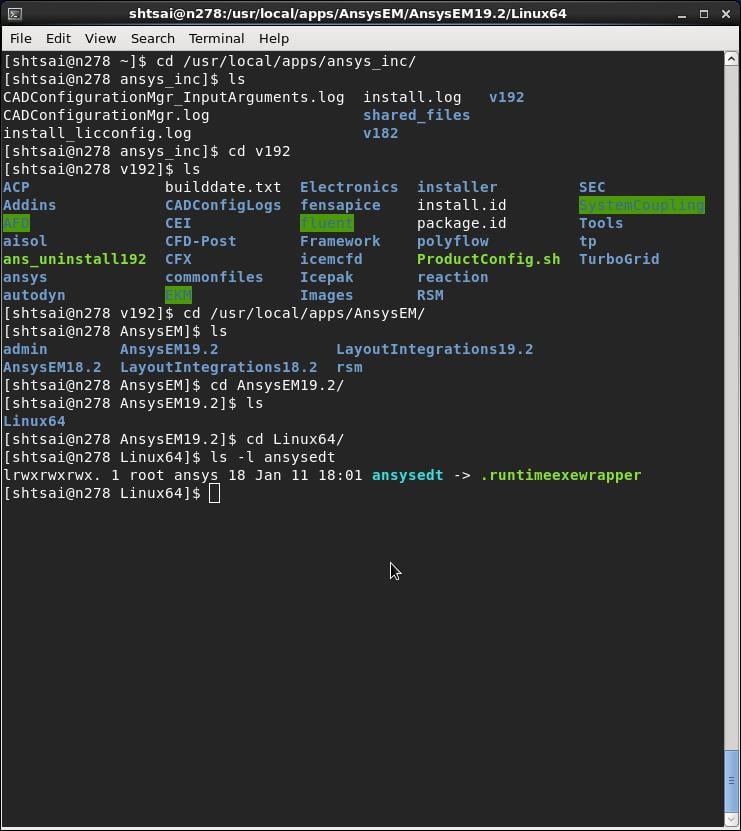Click the commonfiles directory entry
Image resolution: width=741 pixels, height=831 pixels.
(x=214, y=277)
